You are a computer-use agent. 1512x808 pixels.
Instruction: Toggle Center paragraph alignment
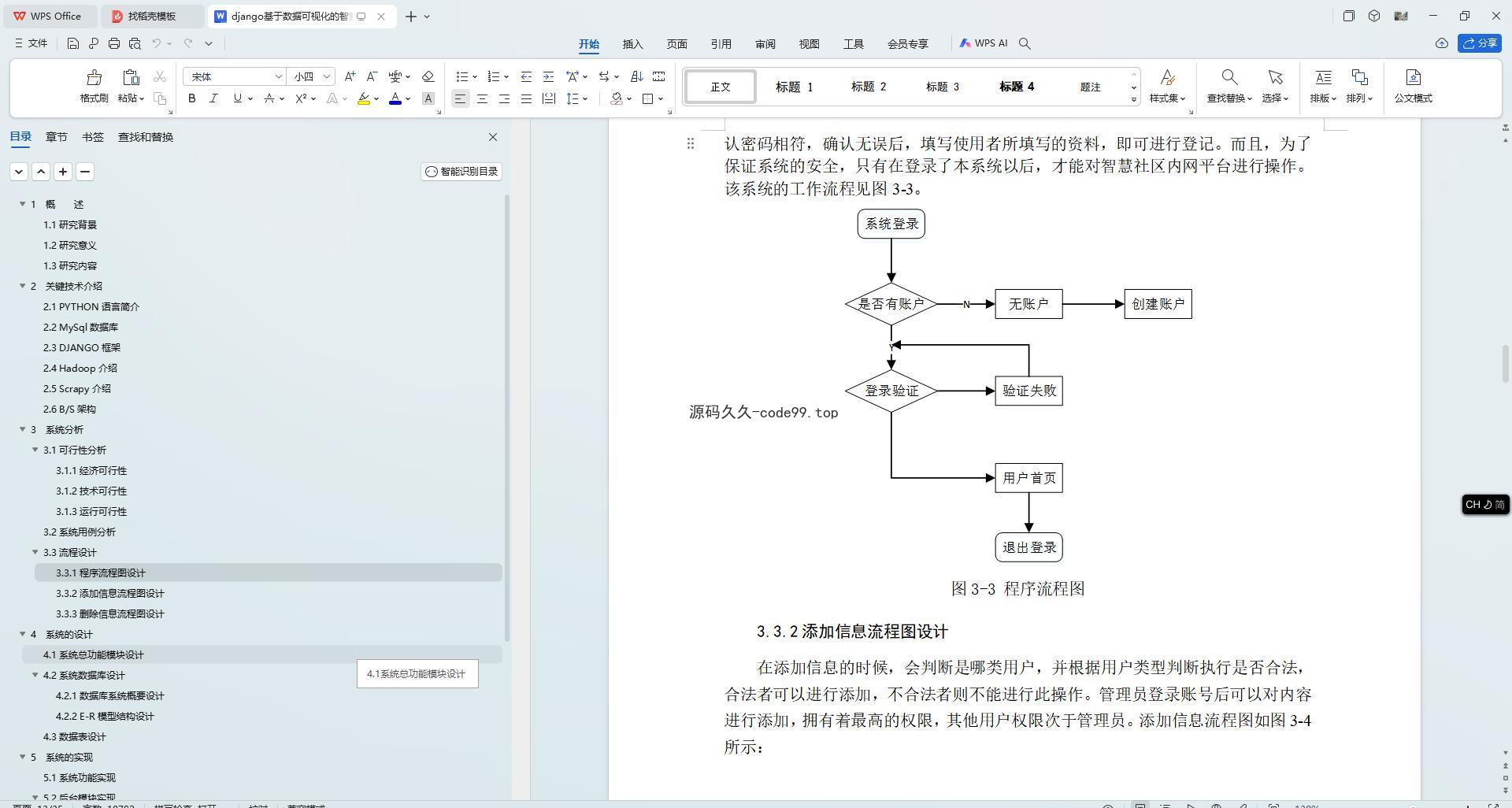click(482, 98)
